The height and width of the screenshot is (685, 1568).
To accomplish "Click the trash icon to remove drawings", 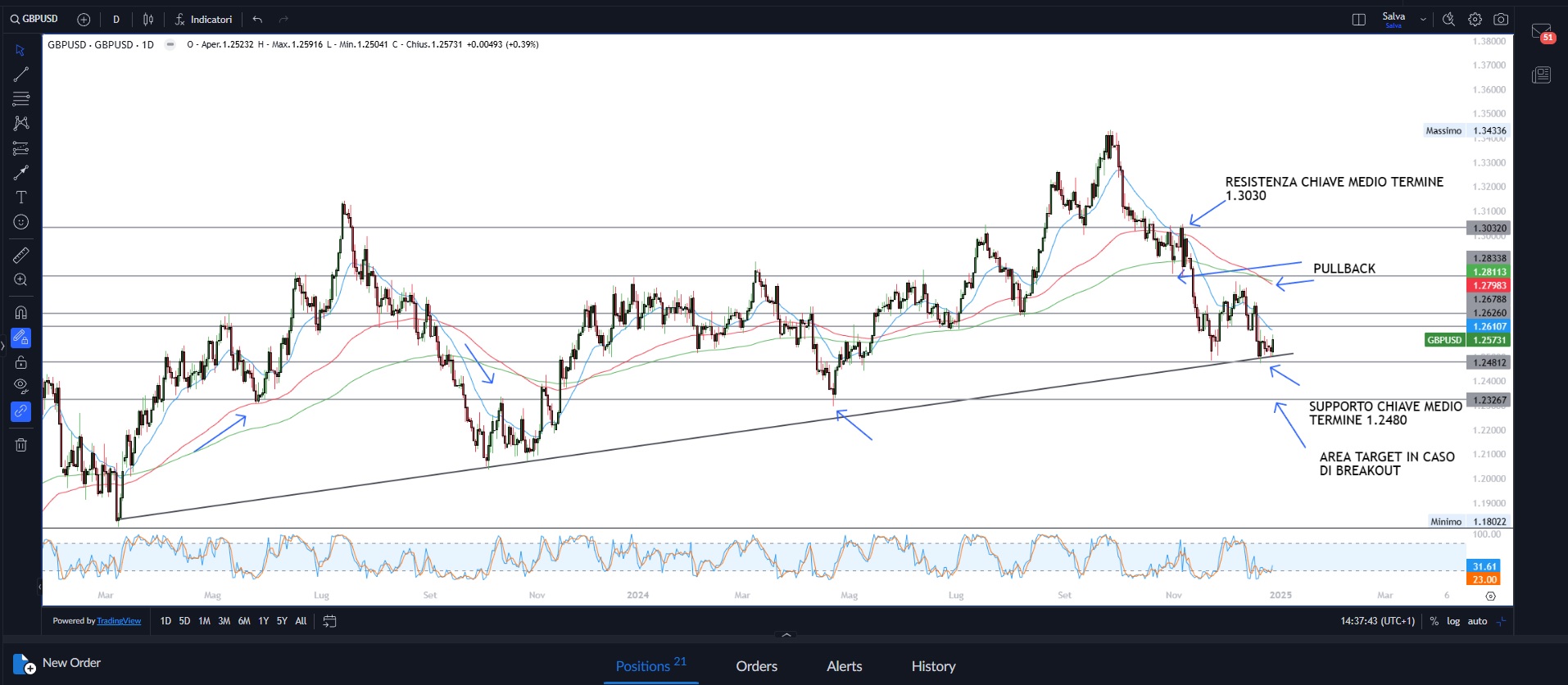I will 21,445.
